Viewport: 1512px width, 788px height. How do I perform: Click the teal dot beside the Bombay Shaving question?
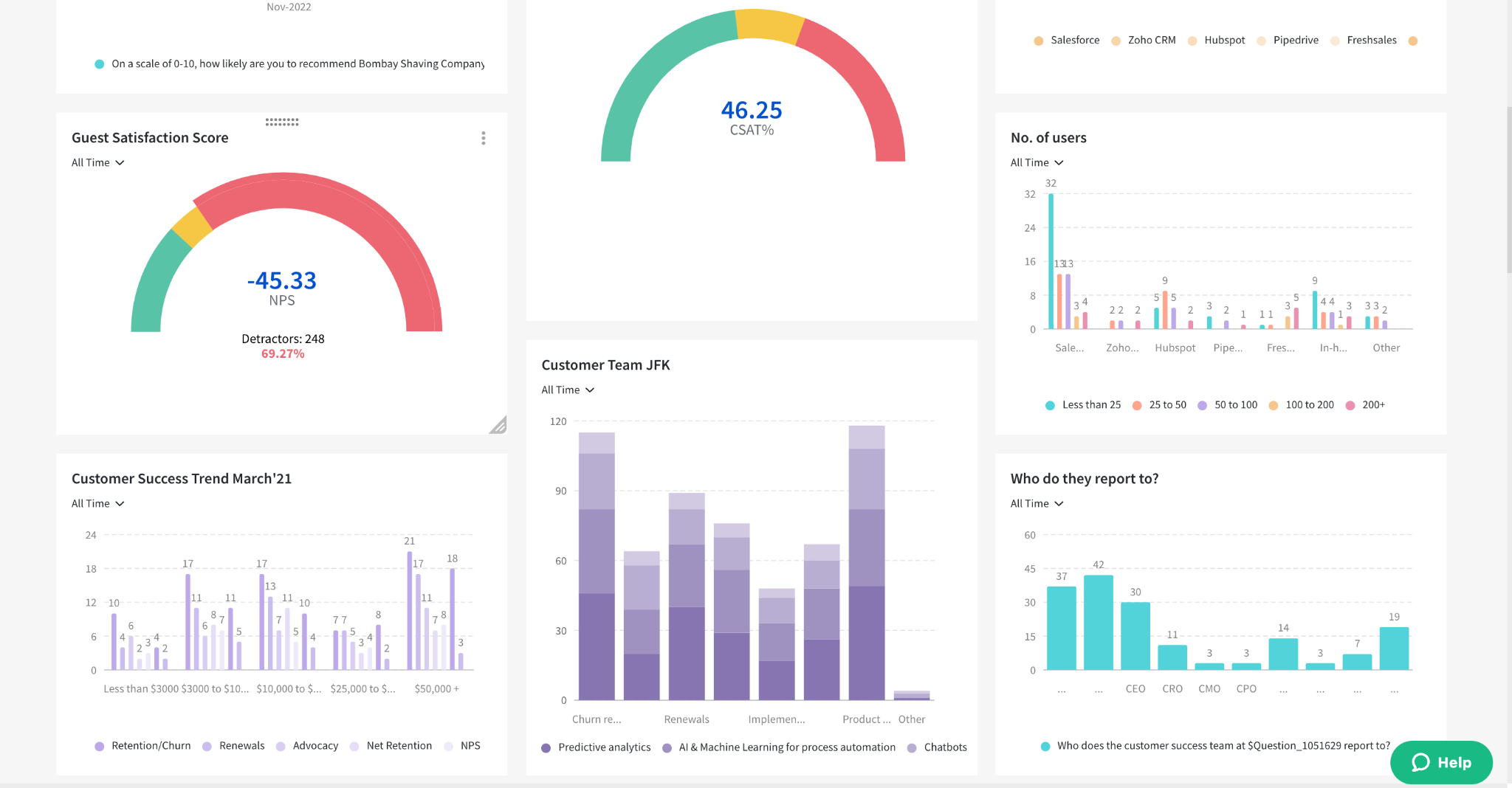tap(100, 64)
